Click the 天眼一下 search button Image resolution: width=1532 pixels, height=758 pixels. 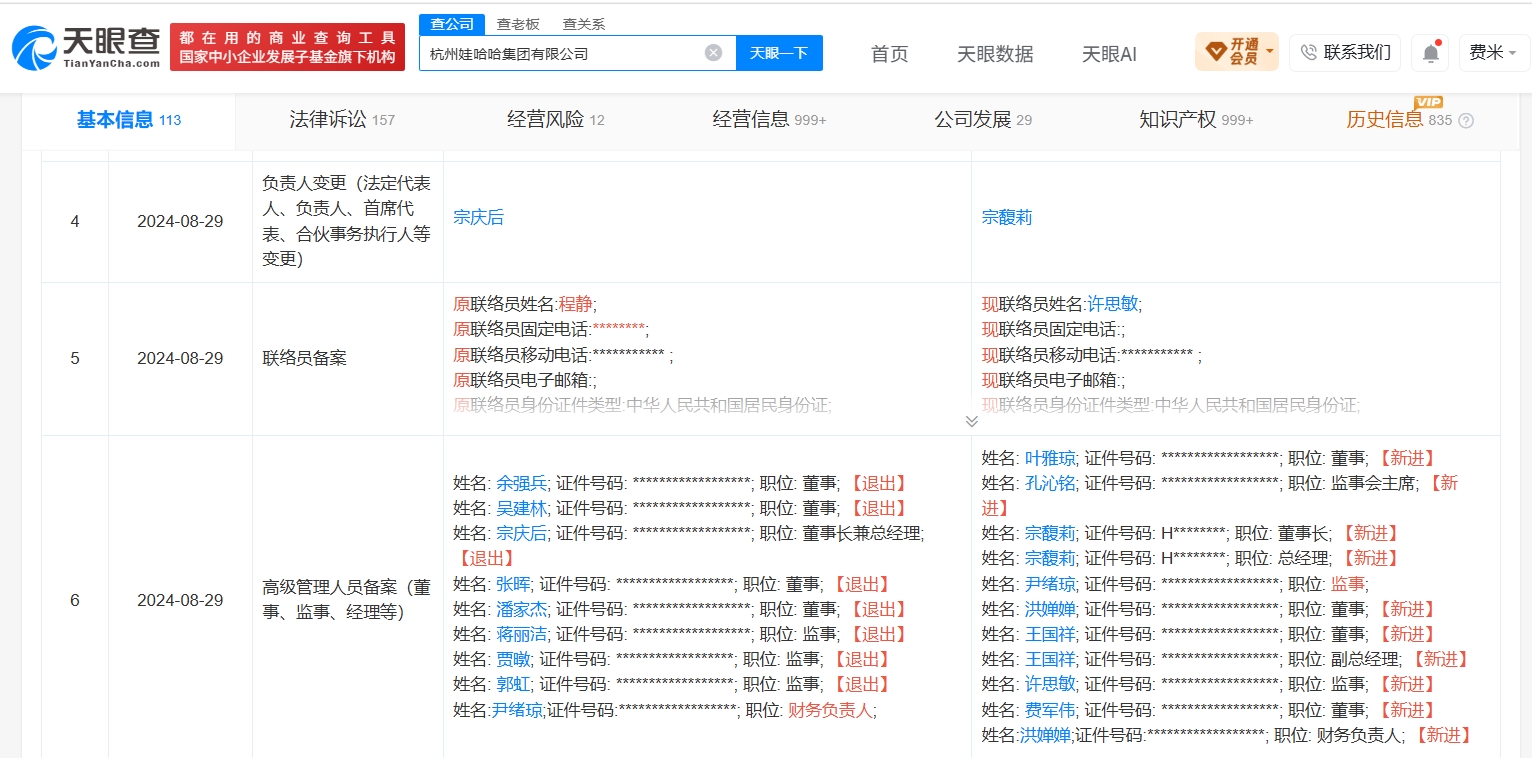[779, 53]
